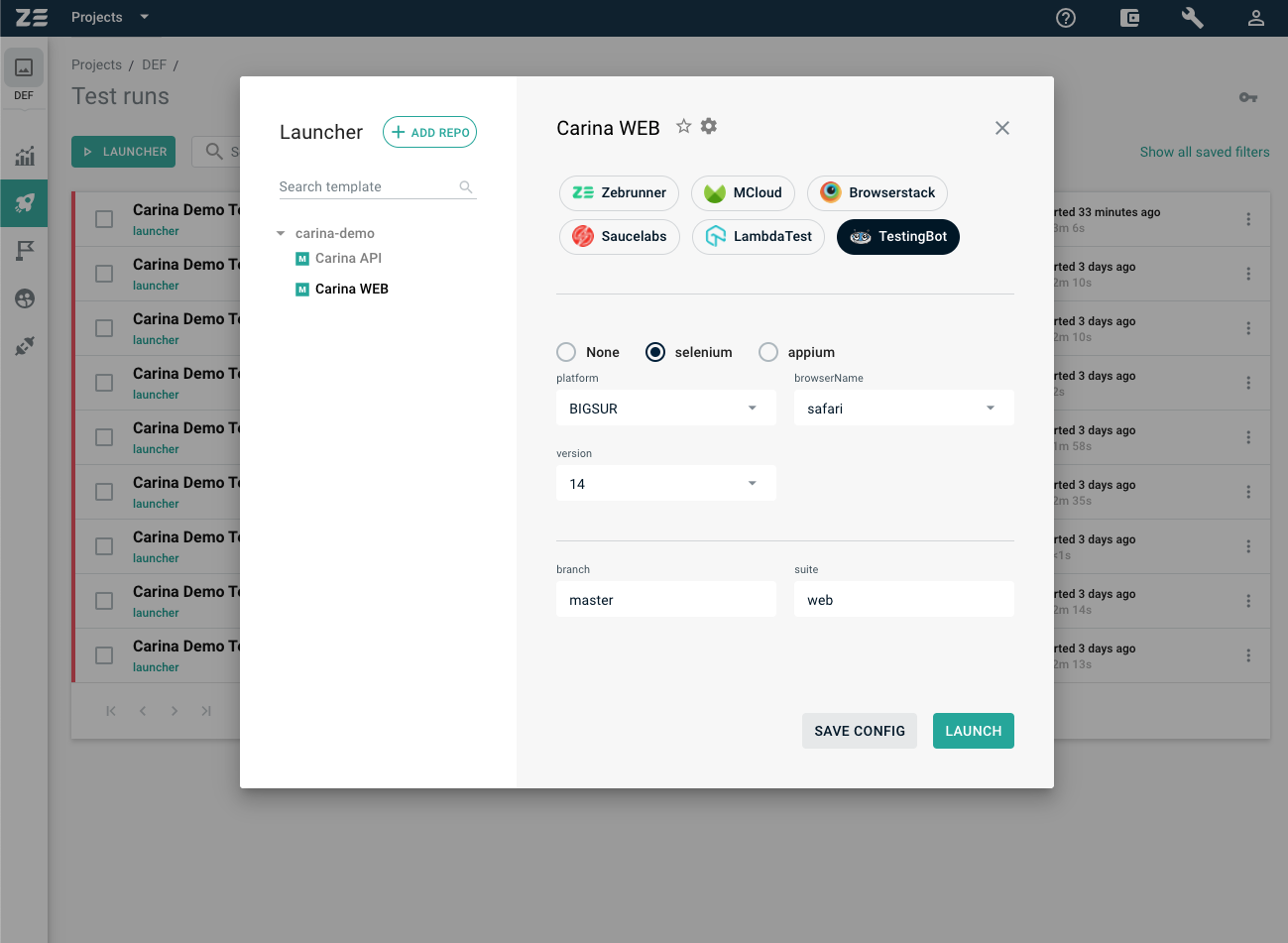Screen dimensions: 1288x943
Task: Open menu for run started 33 minutes ago
Action: (1248, 219)
